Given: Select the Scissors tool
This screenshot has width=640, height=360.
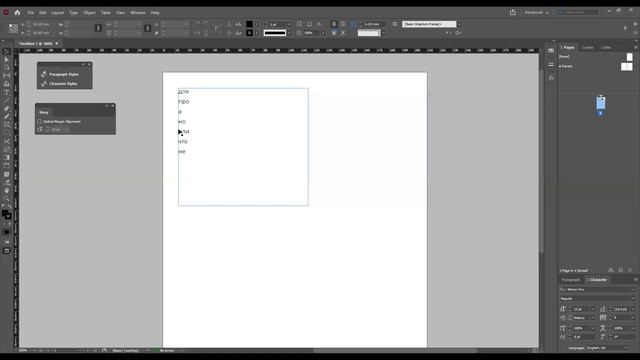Looking at the screenshot, I should point(7,142).
